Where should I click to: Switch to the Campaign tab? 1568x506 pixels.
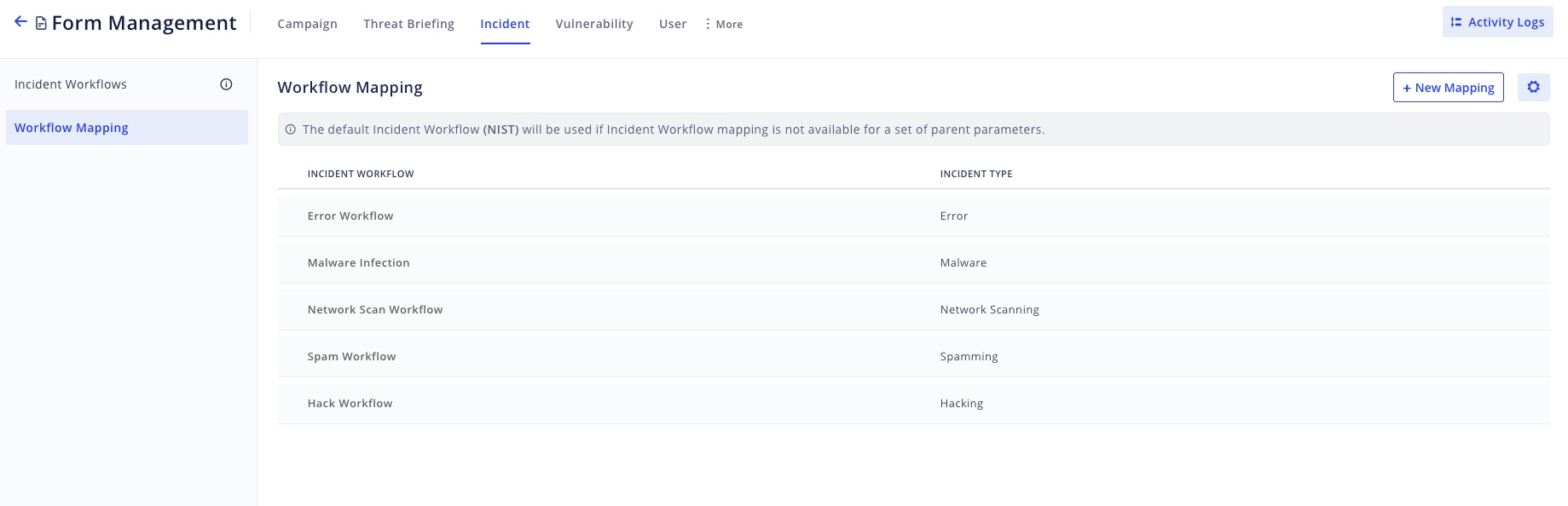307,24
